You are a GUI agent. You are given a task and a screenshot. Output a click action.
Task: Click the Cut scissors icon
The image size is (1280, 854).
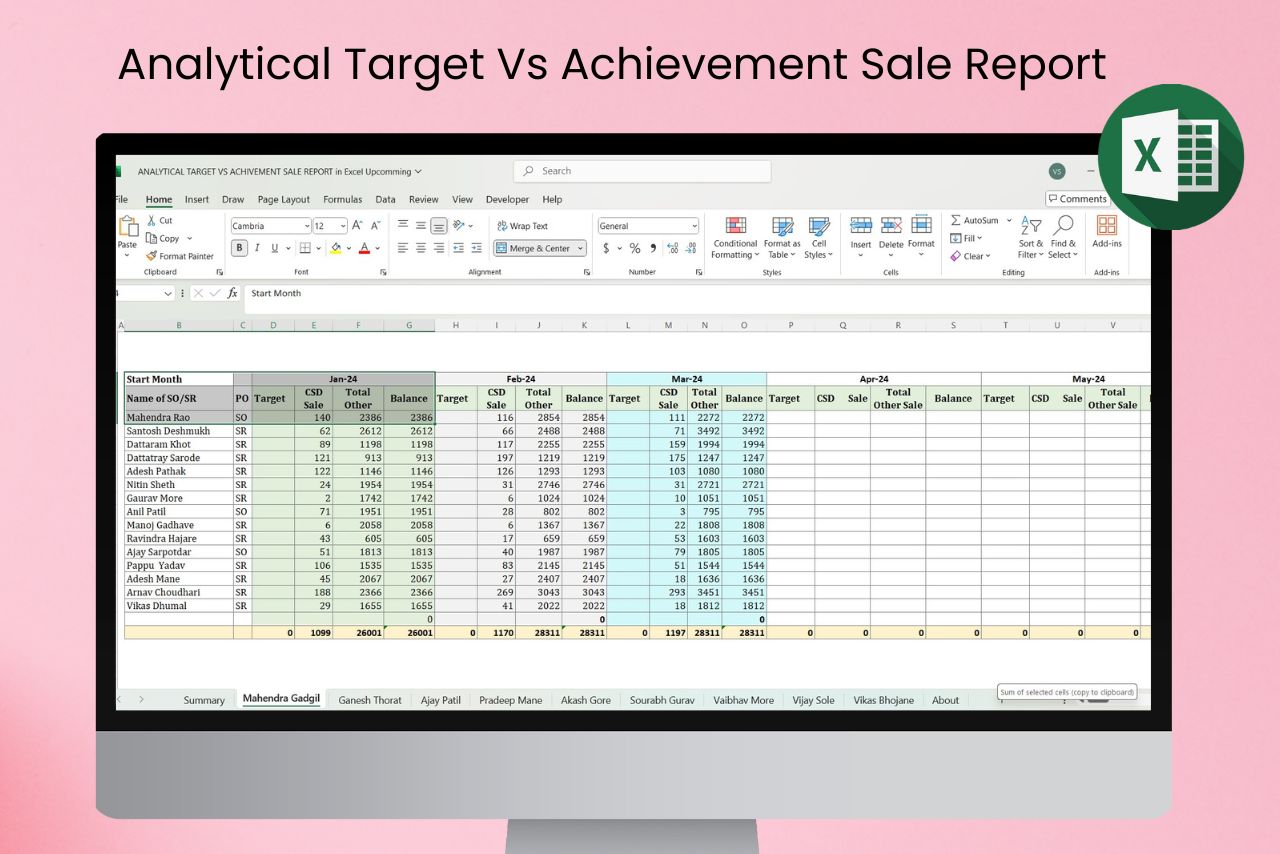coord(152,220)
